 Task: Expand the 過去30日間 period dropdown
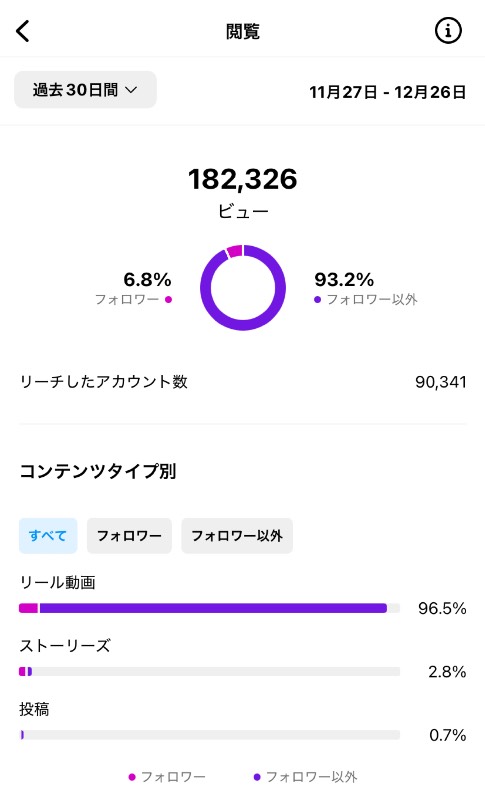pos(85,90)
